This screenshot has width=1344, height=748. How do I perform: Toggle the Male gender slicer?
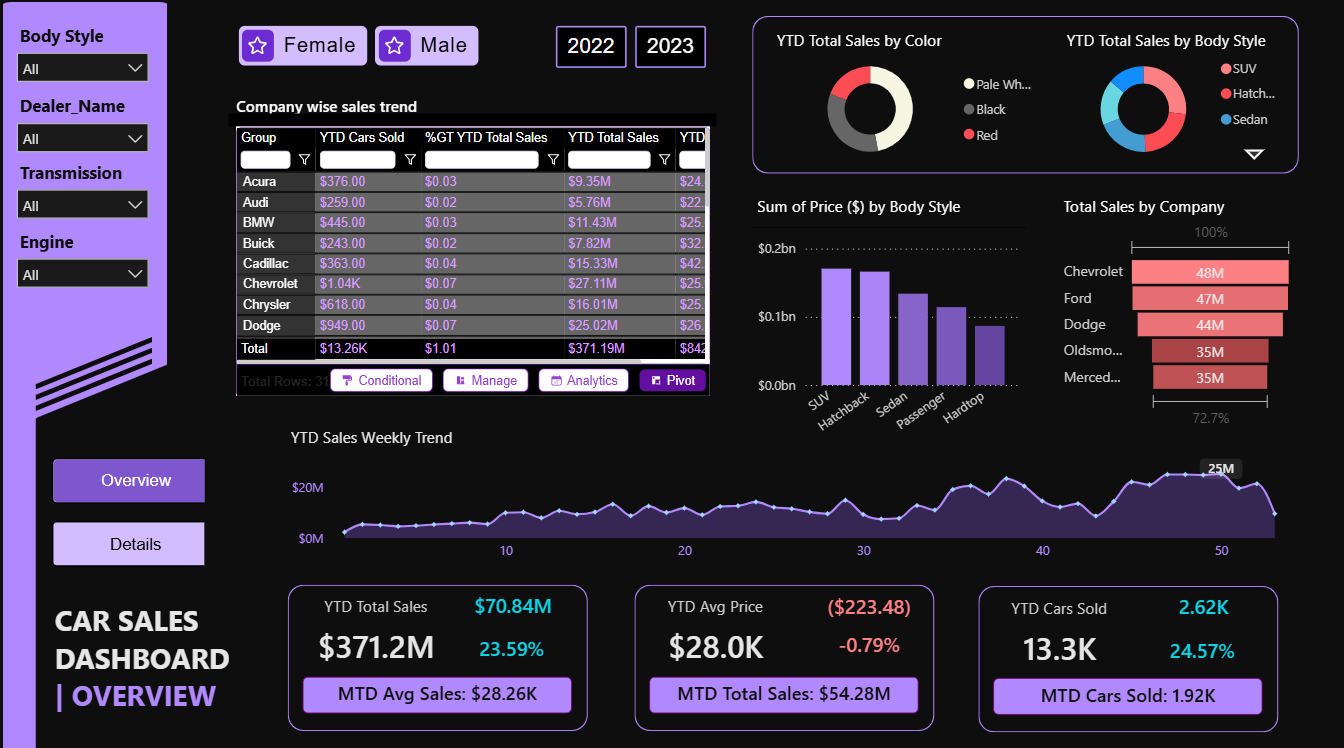point(427,45)
